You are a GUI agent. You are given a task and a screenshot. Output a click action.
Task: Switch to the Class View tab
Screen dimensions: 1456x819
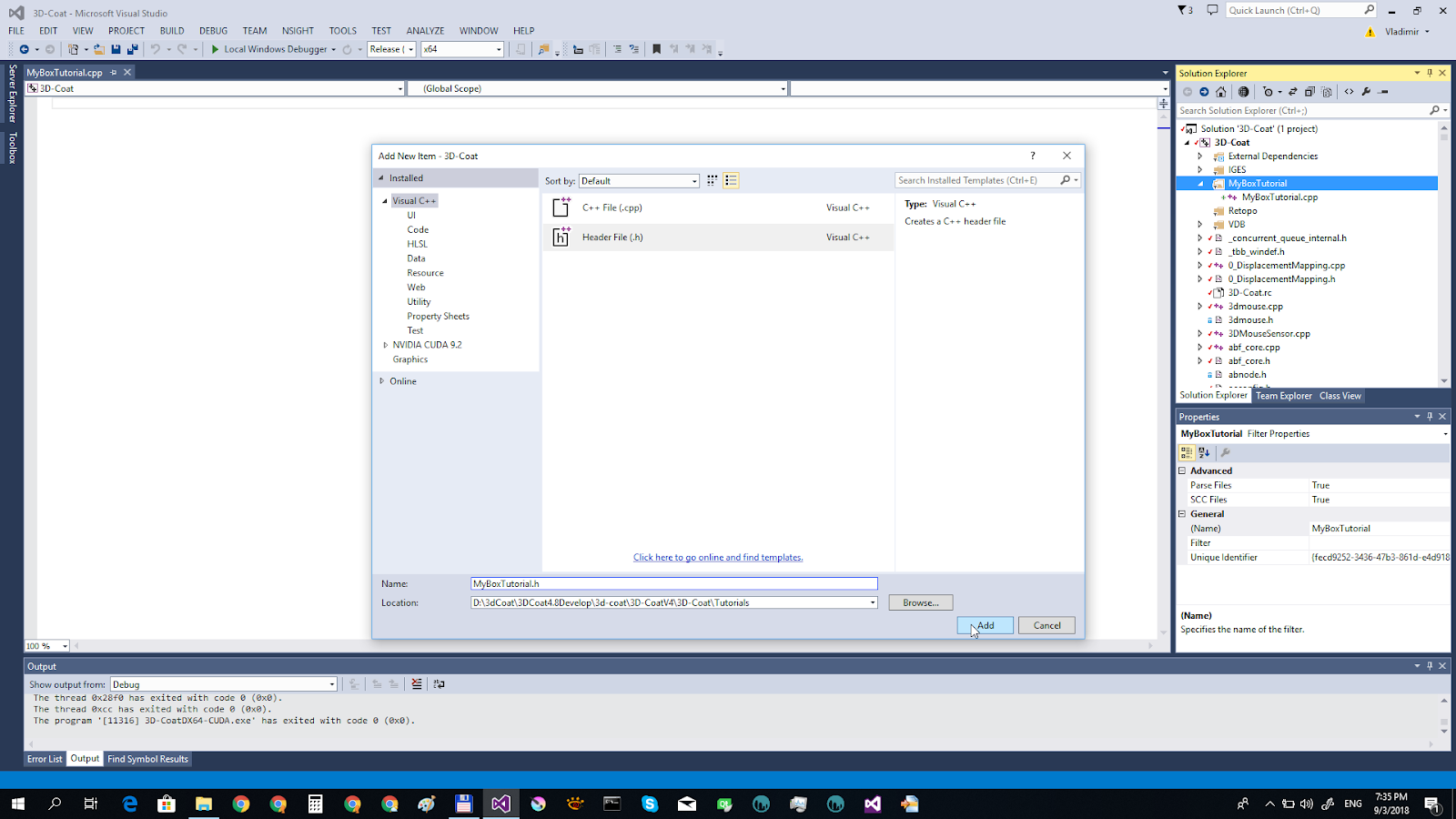1340,396
